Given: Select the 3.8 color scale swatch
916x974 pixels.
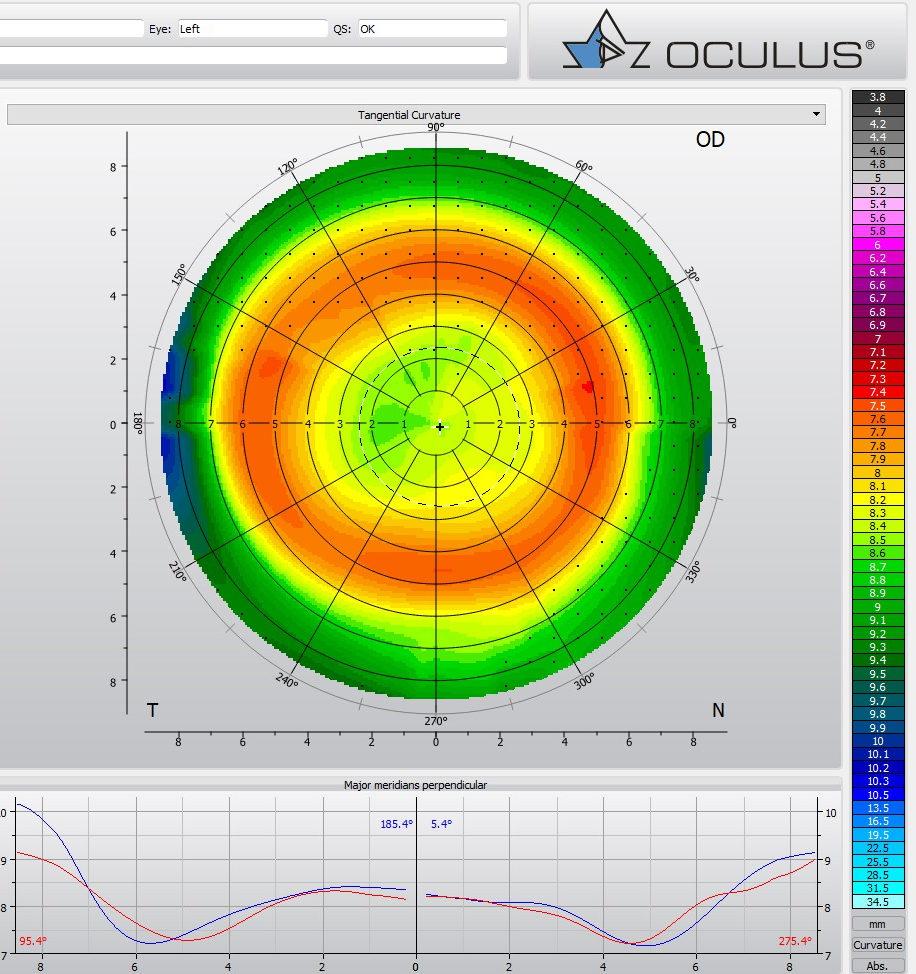Looking at the screenshot, I should pyautogui.click(x=878, y=96).
